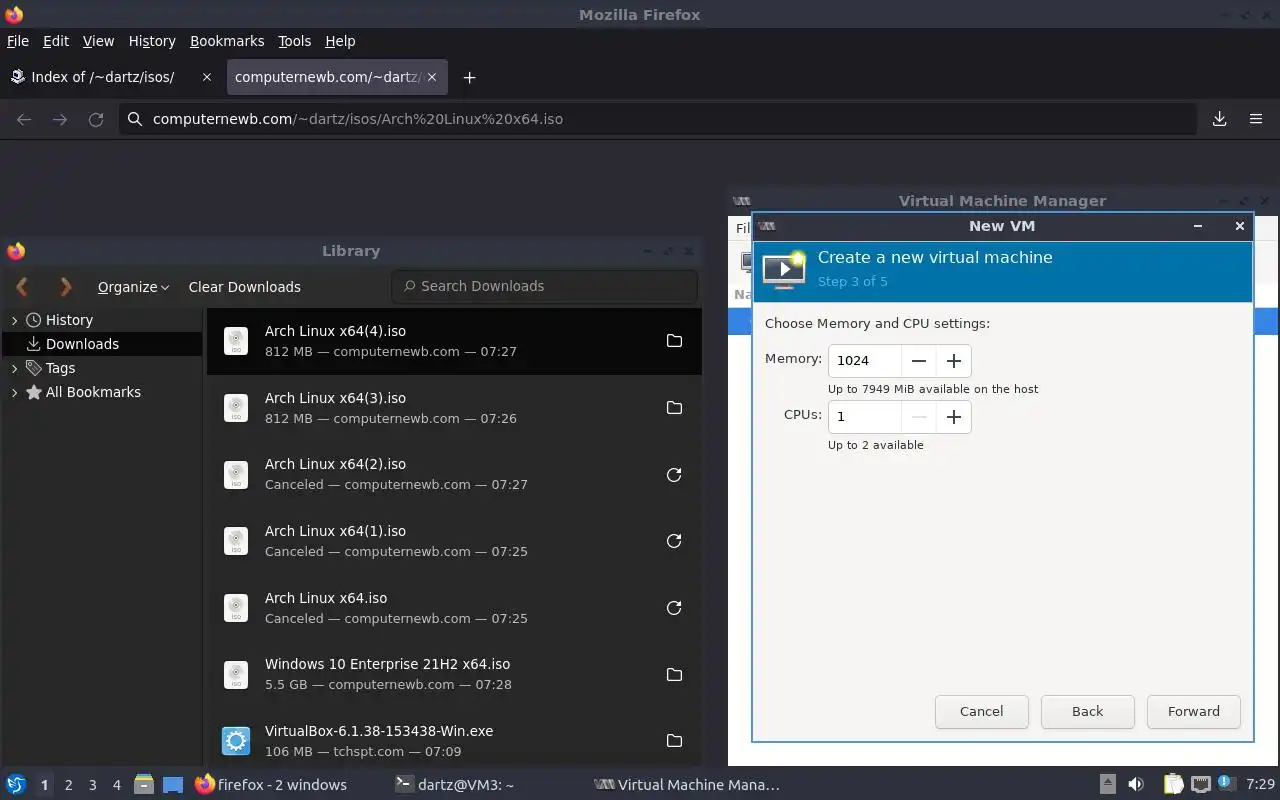
Task: Open the Organize dropdown in Library
Action: tap(133, 287)
